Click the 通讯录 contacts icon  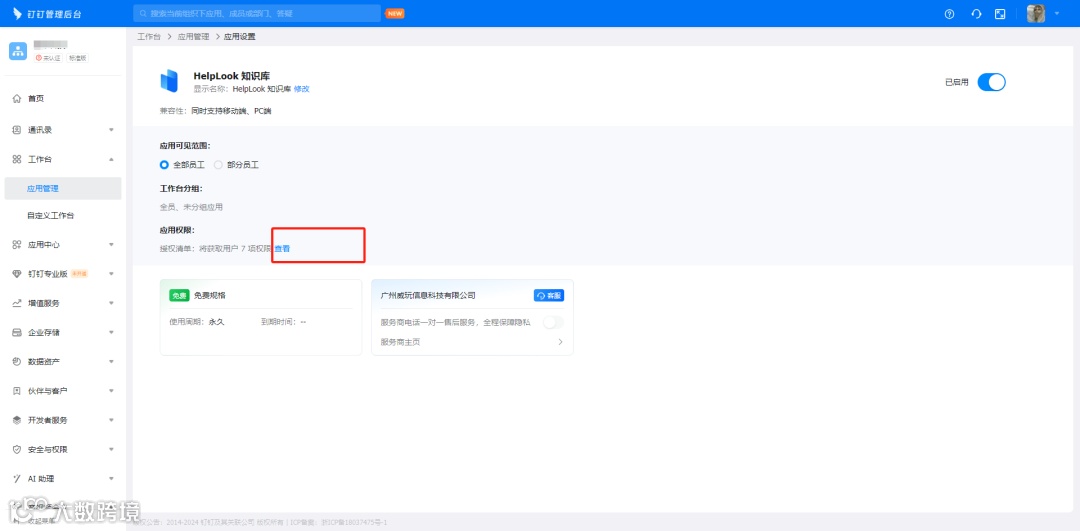click(17, 129)
